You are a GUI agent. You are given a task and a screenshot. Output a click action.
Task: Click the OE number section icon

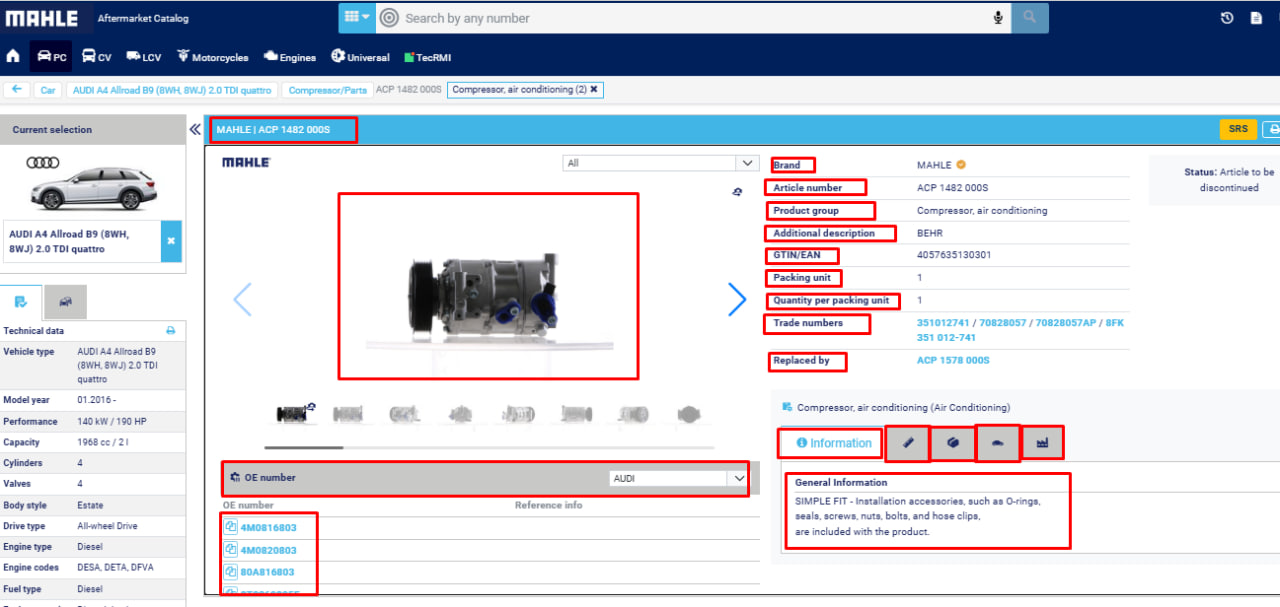pos(235,477)
